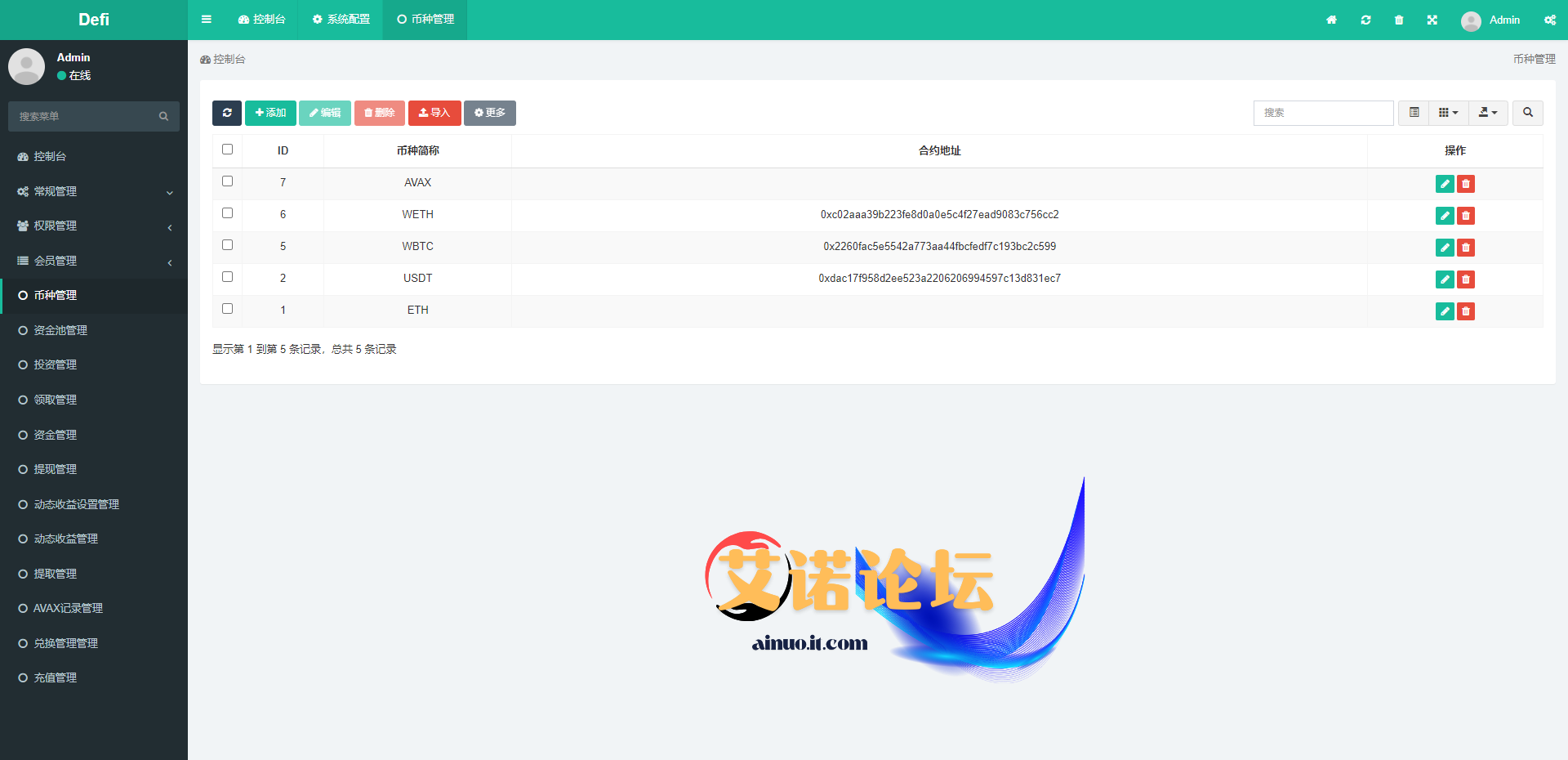Check the AVAX row checkbox
The height and width of the screenshot is (760, 1568).
pos(227,181)
